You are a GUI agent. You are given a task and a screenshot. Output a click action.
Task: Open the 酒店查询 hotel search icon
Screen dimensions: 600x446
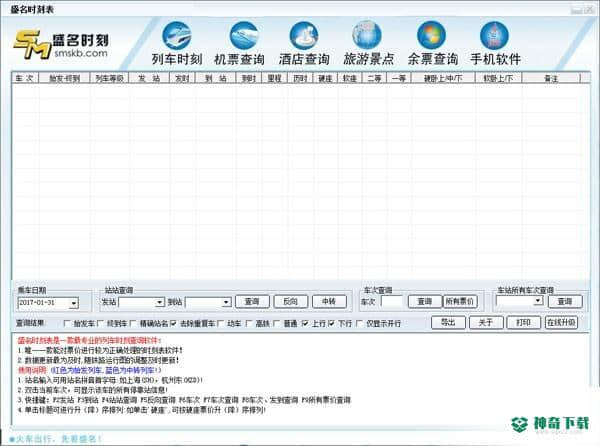click(x=304, y=43)
